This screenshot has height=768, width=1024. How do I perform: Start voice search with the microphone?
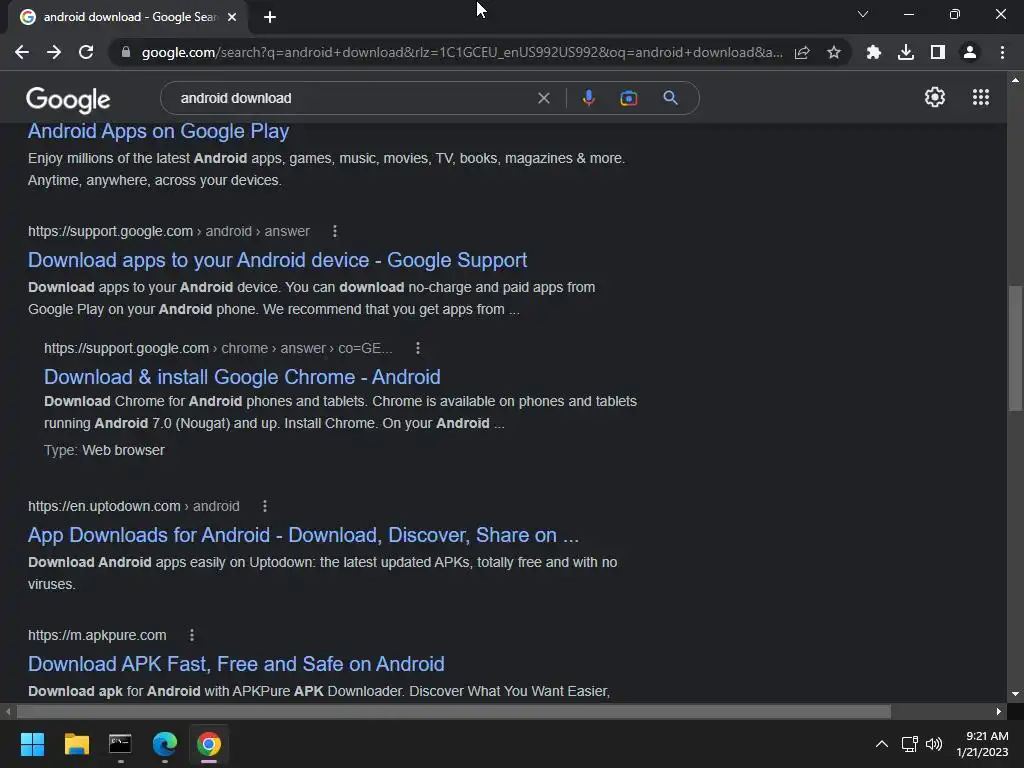tap(588, 98)
